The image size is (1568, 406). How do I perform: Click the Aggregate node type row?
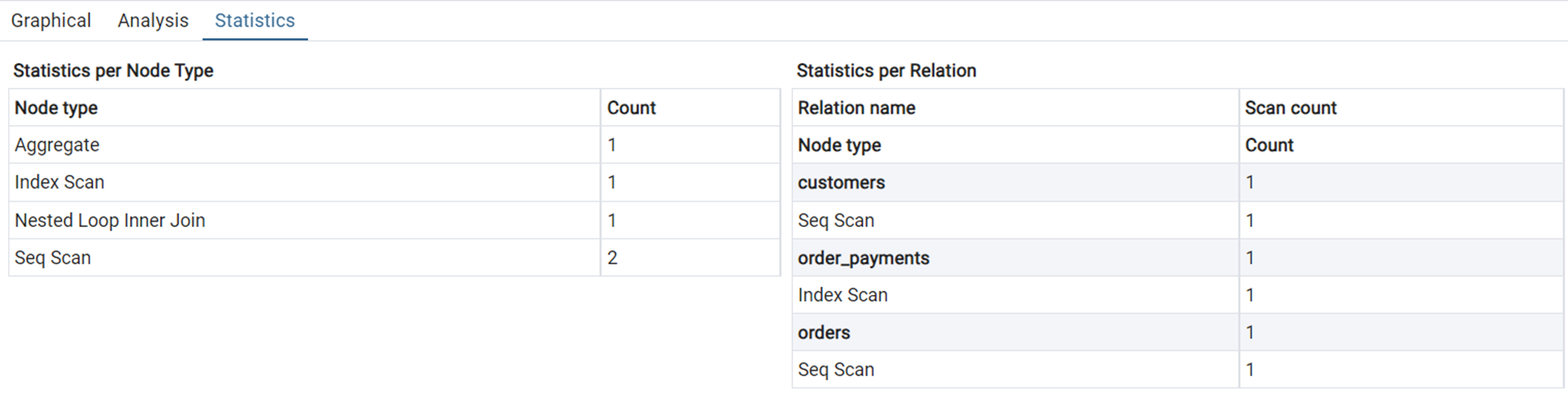coord(57,145)
